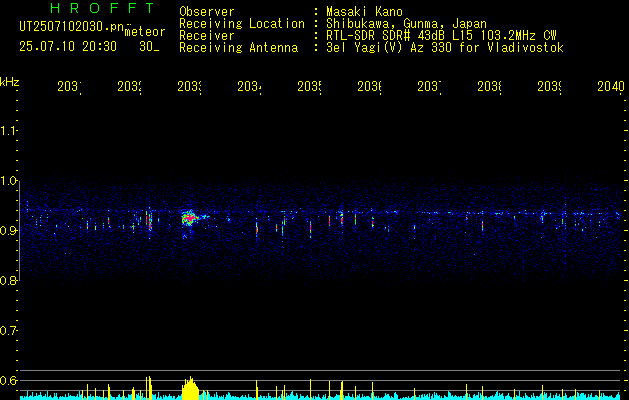The width and height of the screenshot is (629, 400).
Task: Click the 0.7 frequency axis label
Action: tap(8, 331)
